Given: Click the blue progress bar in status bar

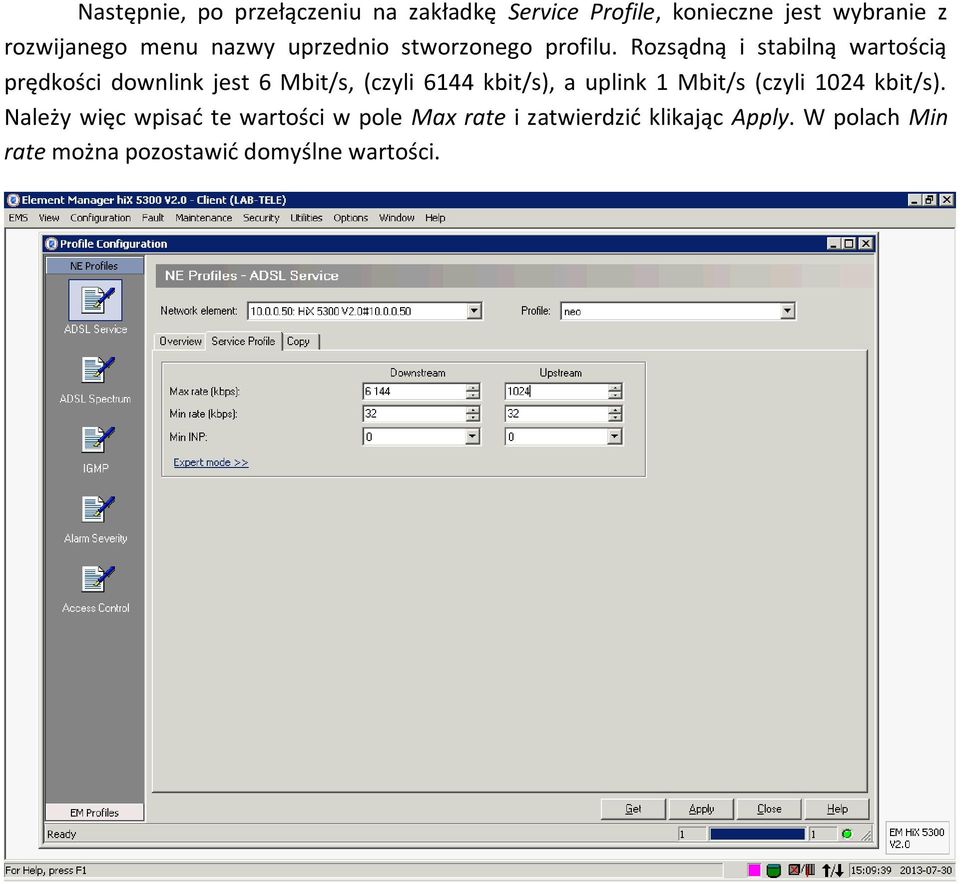Looking at the screenshot, I should click(757, 834).
